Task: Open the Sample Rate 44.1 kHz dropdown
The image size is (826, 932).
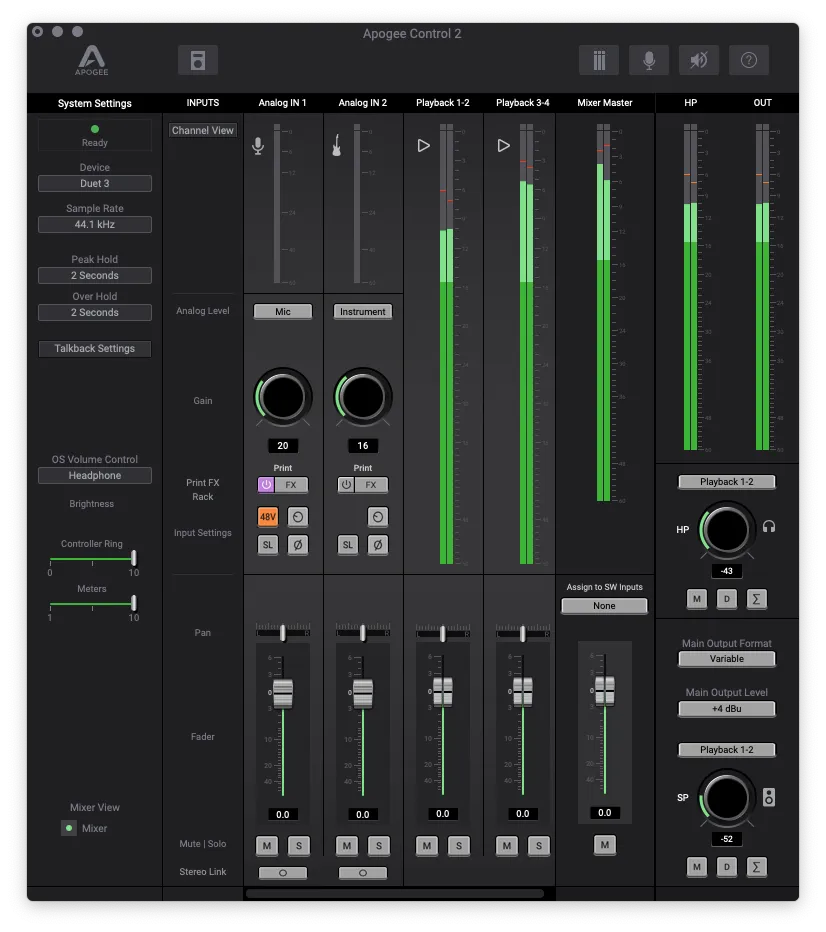Action: pos(95,225)
